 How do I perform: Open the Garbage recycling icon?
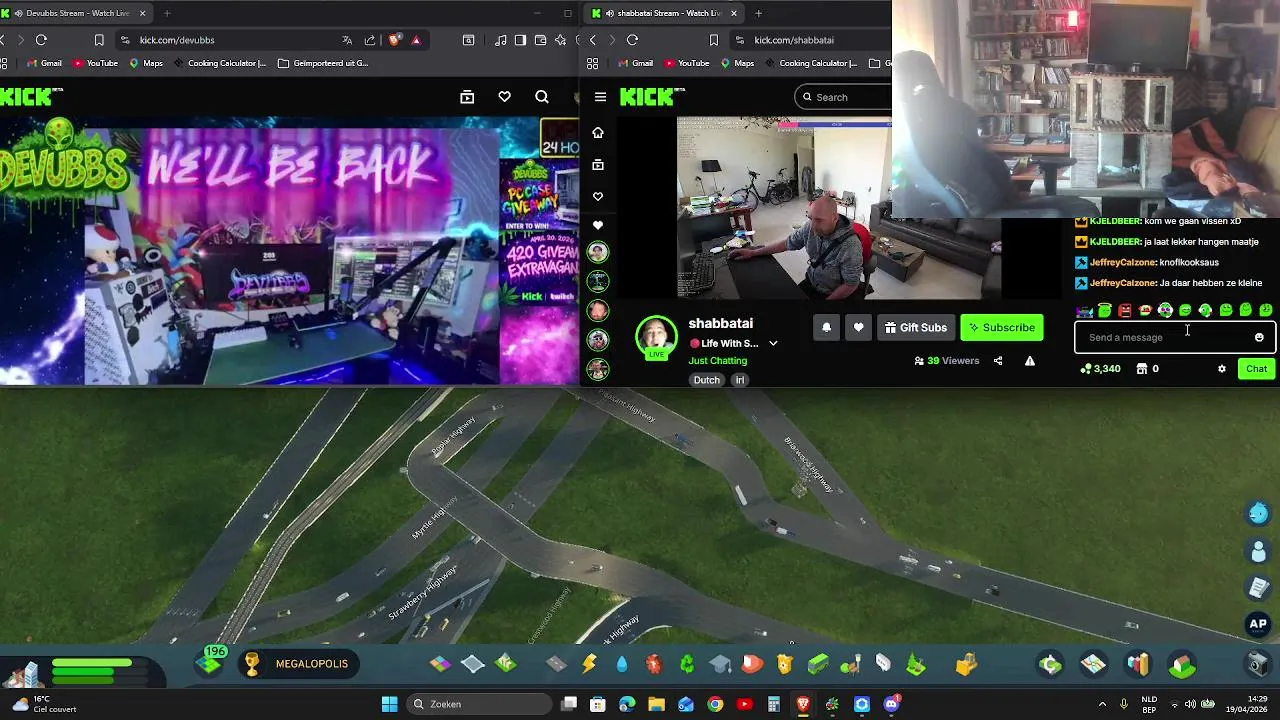pos(687,664)
